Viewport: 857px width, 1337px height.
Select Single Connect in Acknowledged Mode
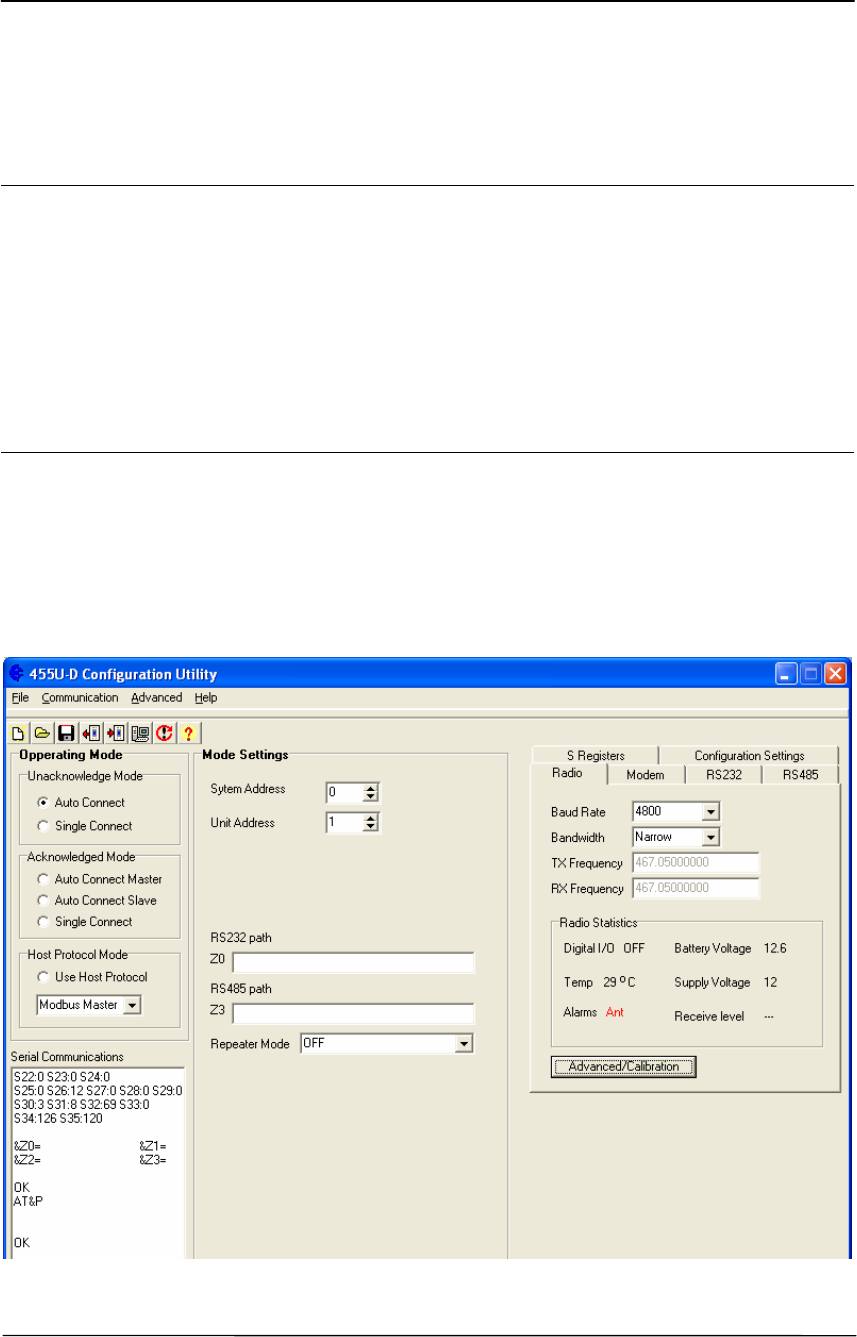84,921
